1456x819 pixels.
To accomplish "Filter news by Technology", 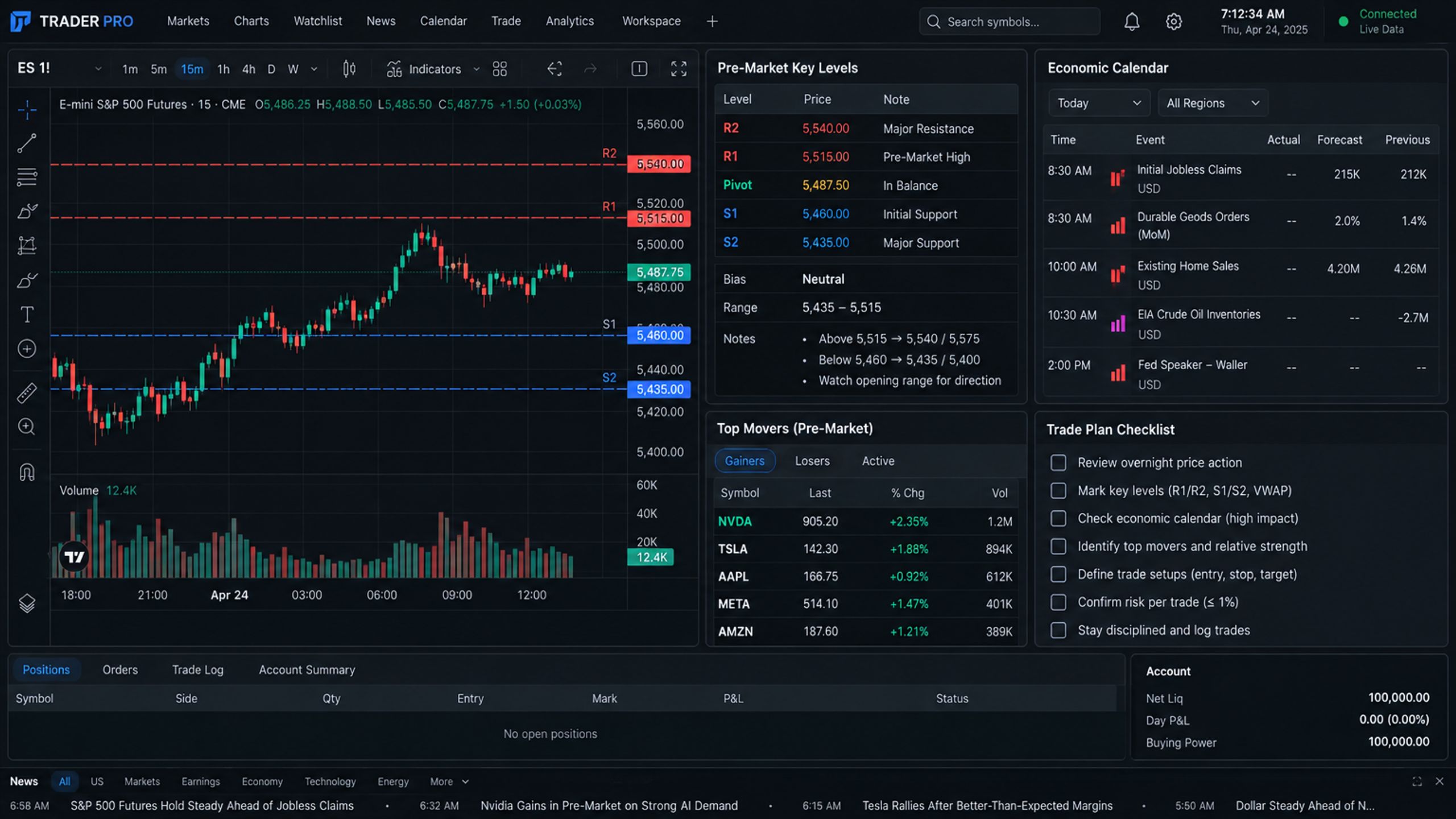I will [x=330, y=781].
